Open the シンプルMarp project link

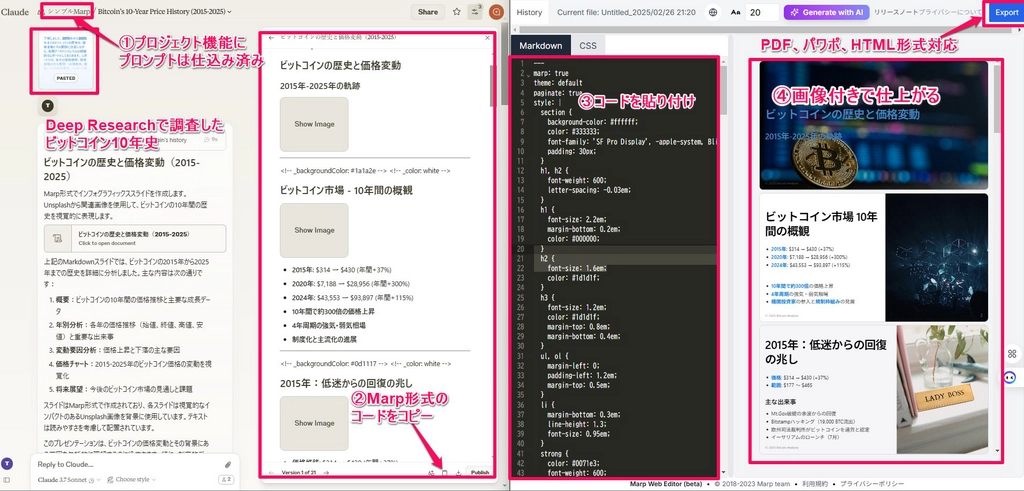(68, 12)
